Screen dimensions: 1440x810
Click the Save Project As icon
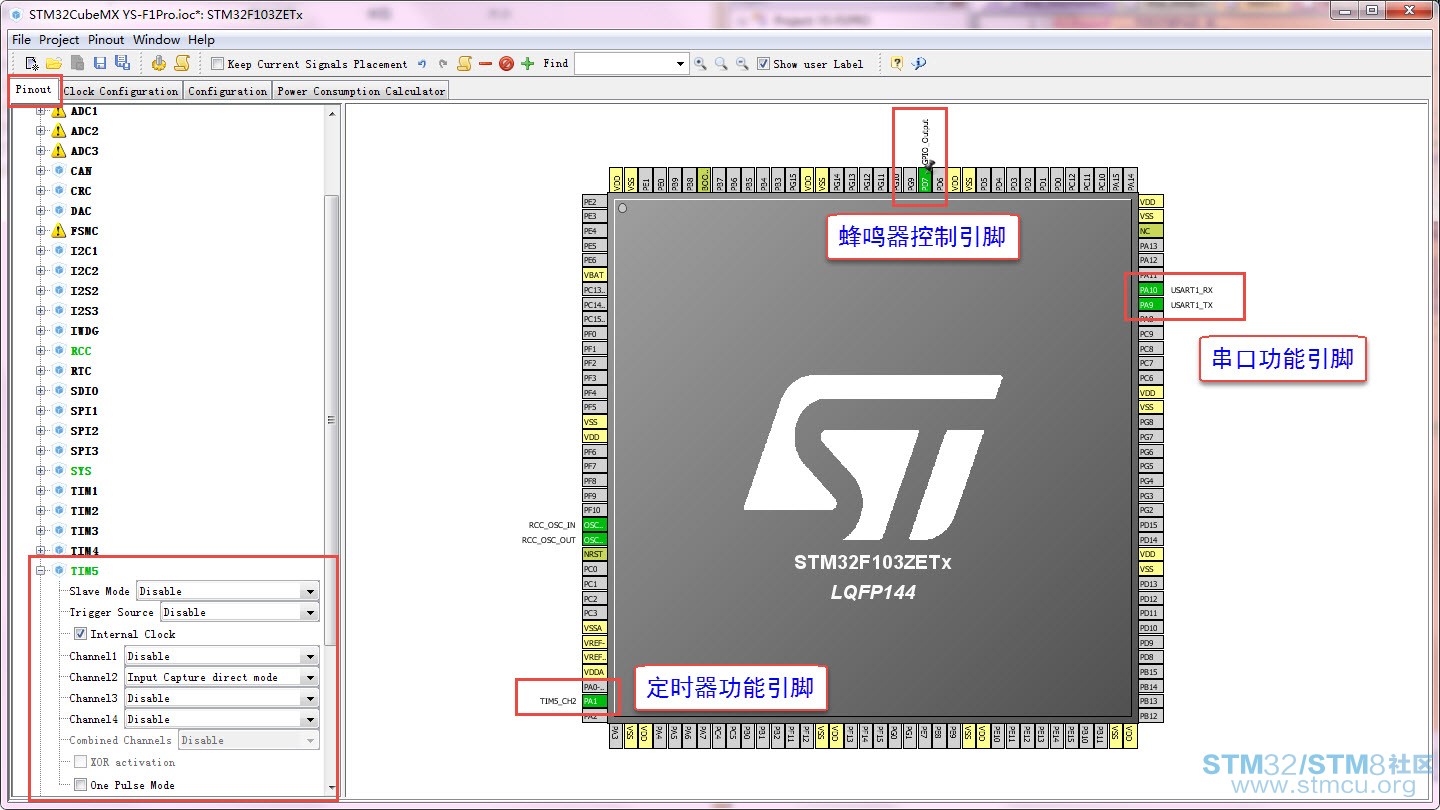(122, 63)
